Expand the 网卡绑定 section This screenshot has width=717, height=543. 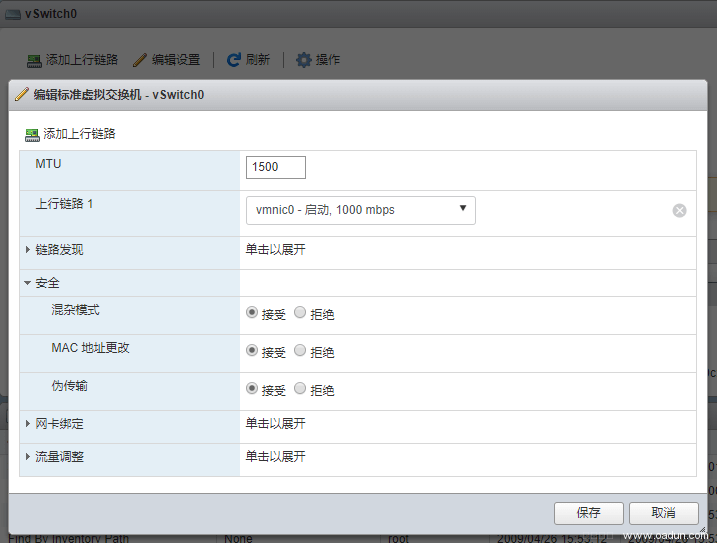[x=28, y=424]
